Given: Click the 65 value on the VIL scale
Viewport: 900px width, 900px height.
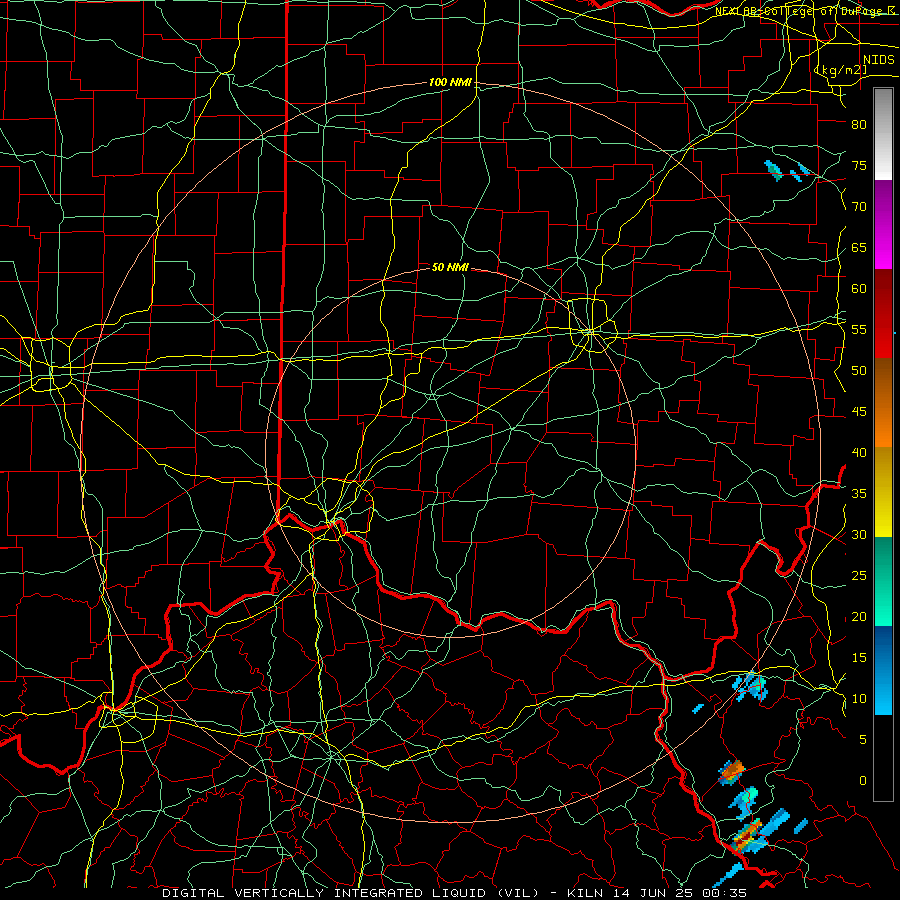Looking at the screenshot, I should 859,247.
